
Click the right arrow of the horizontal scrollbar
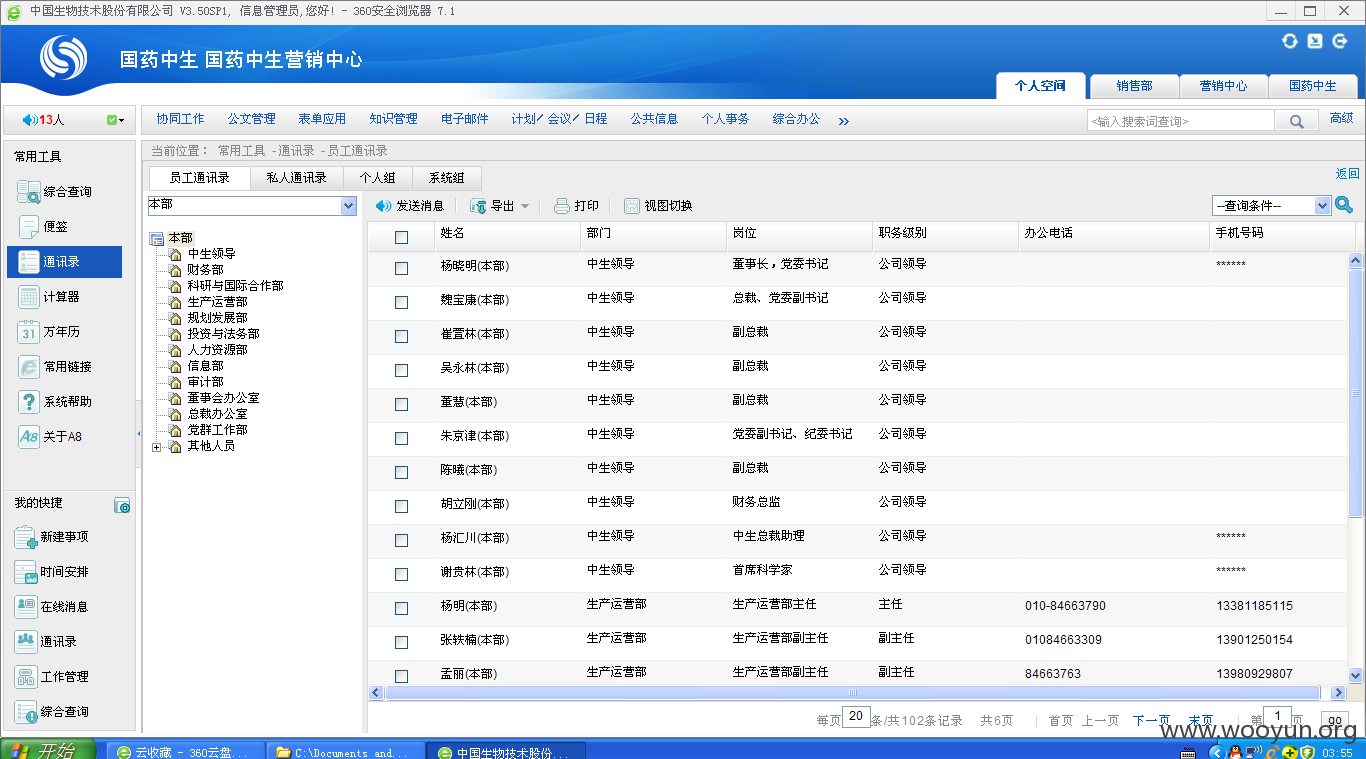tap(1339, 692)
